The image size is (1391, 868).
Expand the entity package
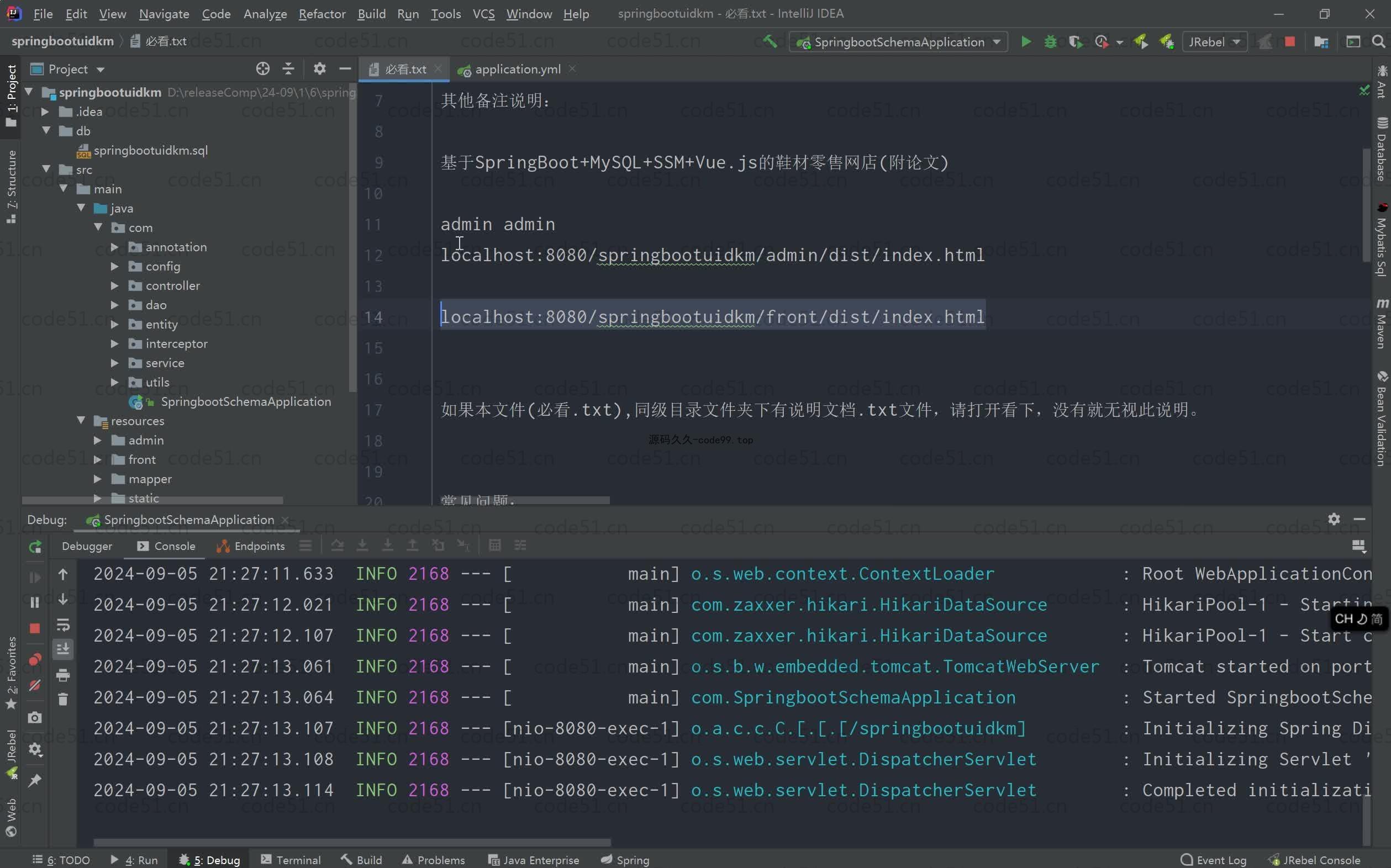point(115,324)
